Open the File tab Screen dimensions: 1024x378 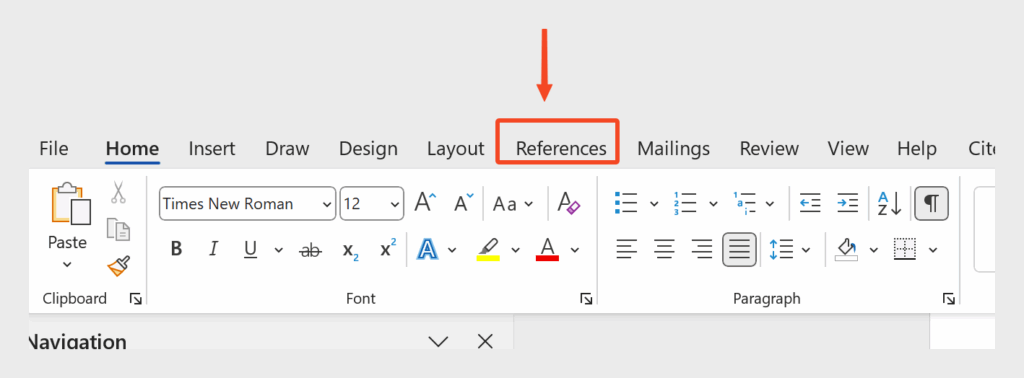point(54,148)
